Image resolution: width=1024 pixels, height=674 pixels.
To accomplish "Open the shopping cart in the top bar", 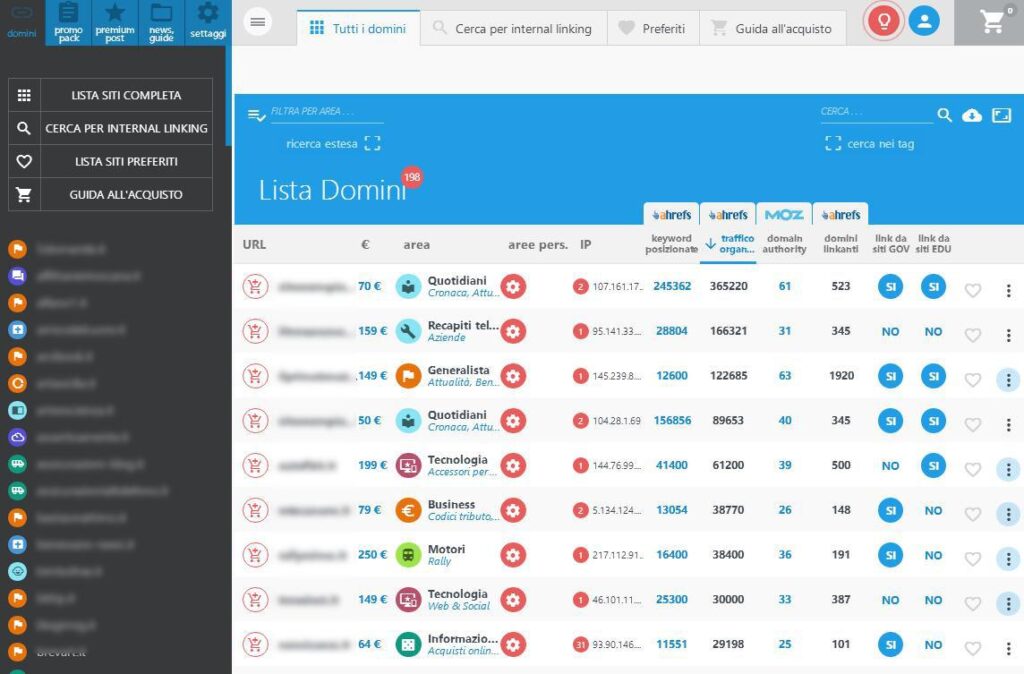I will tap(991, 21).
